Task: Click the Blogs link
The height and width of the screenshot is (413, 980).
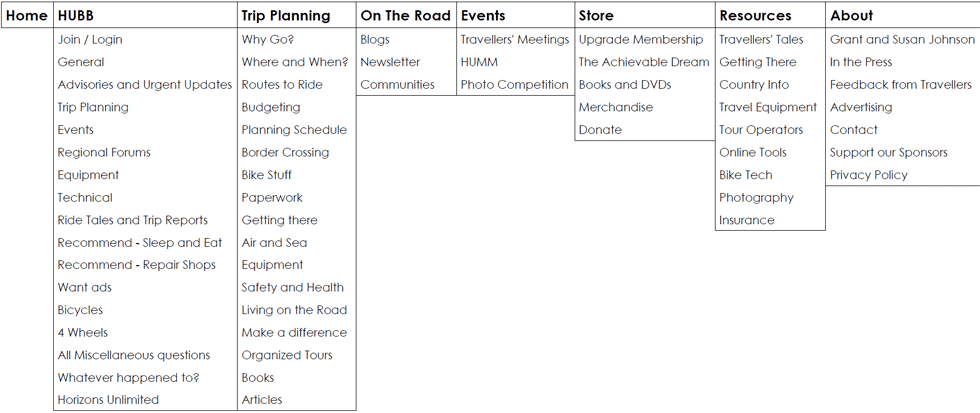Action: click(375, 39)
